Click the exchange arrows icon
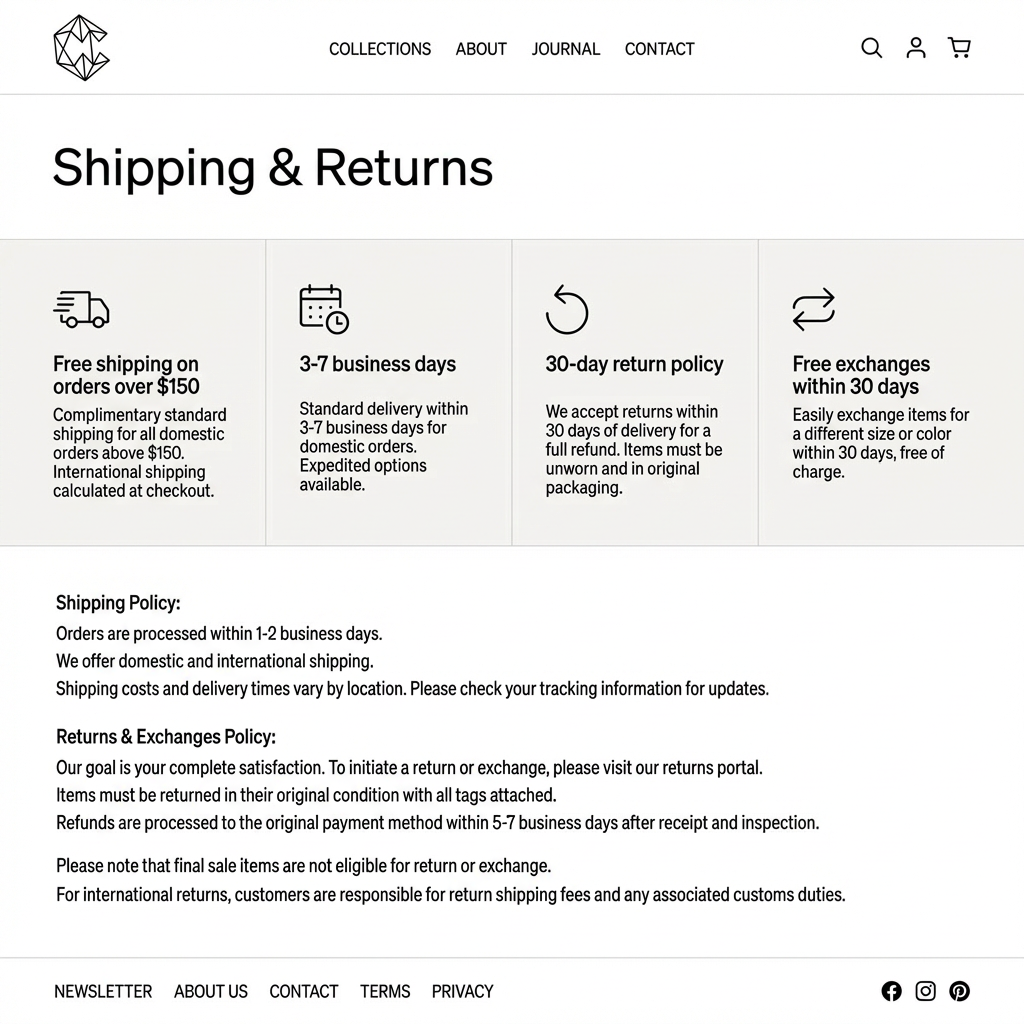 (813, 309)
